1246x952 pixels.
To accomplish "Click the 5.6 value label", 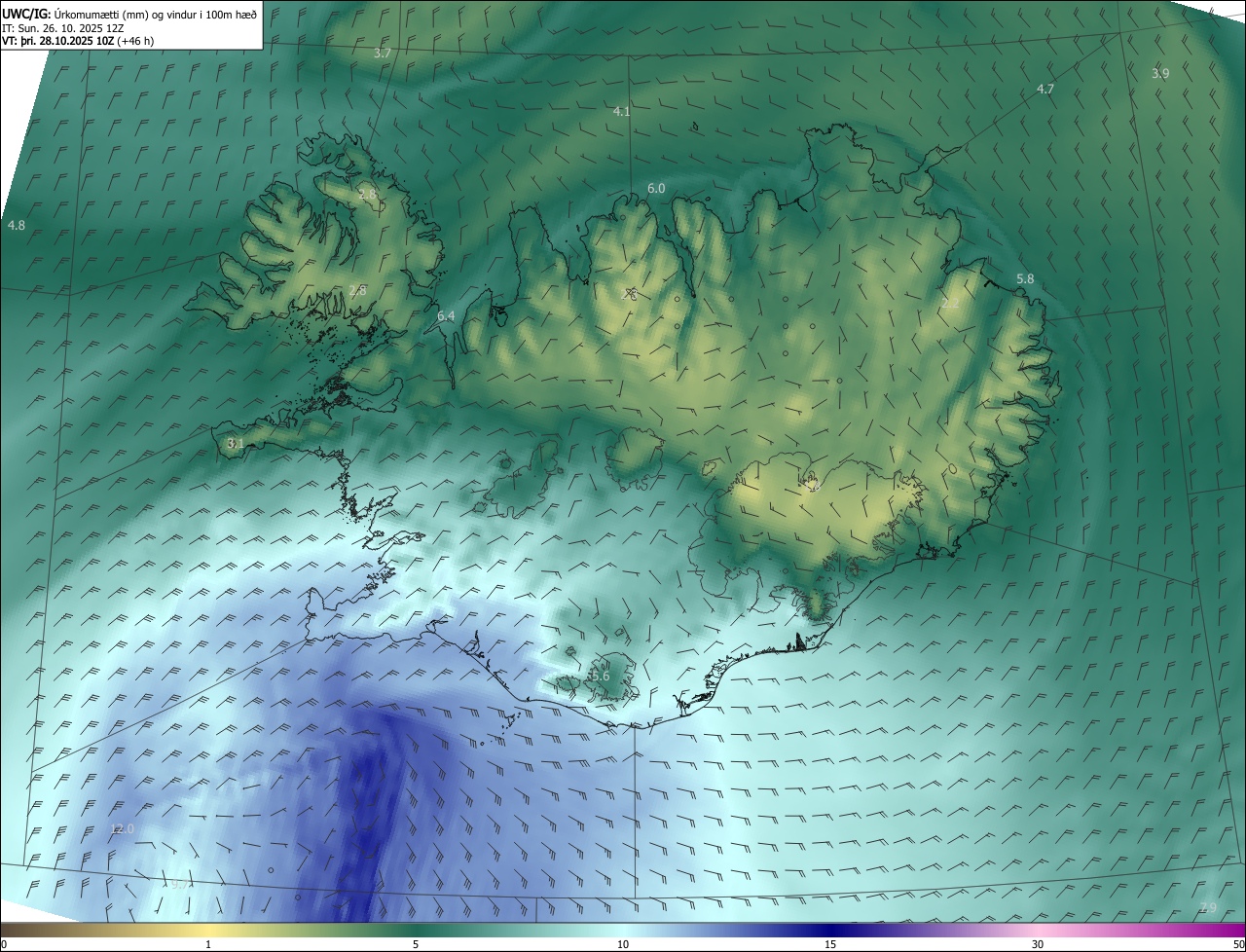I will coord(600,677).
